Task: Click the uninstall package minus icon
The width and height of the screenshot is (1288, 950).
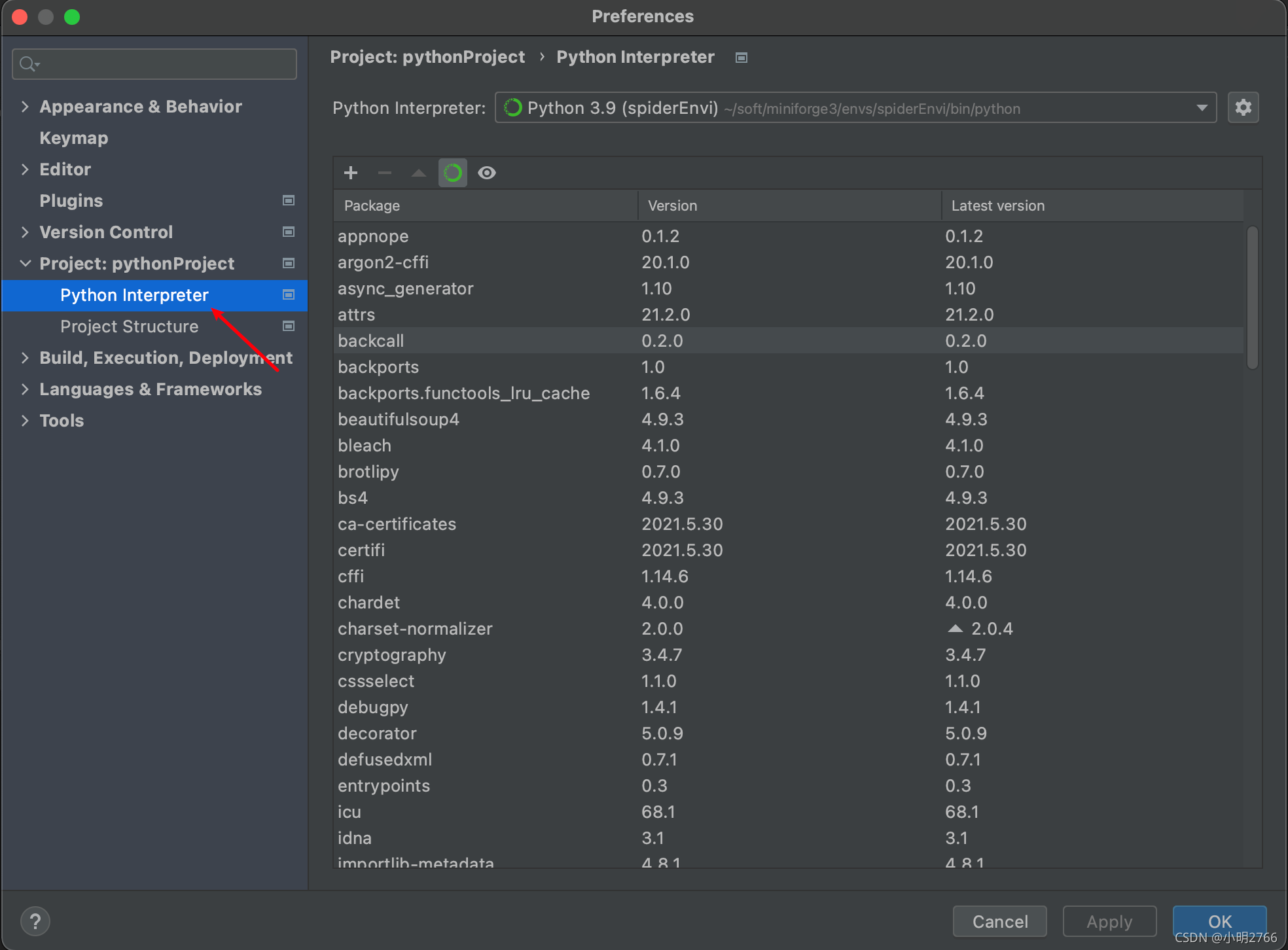Action: (385, 173)
